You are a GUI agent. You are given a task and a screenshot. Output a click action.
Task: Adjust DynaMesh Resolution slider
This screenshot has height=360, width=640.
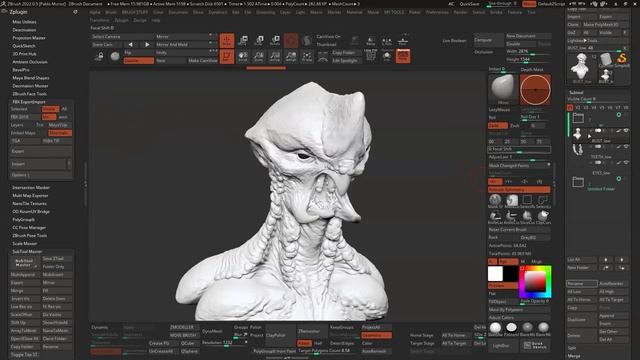[x=224, y=343]
